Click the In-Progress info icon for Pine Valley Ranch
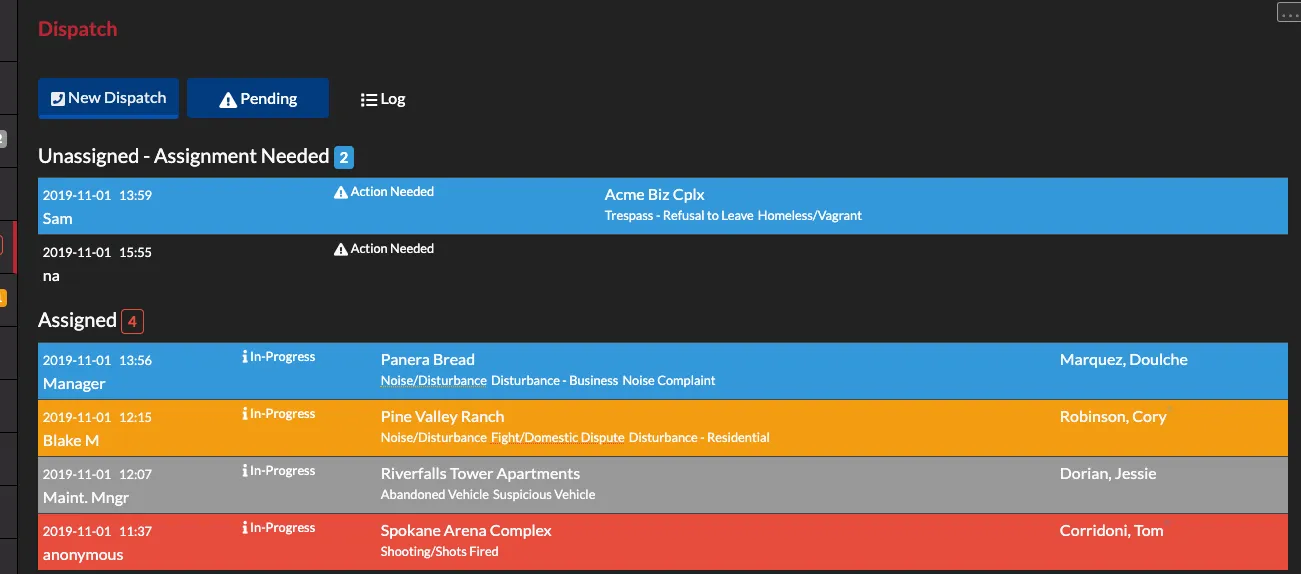The width and height of the screenshot is (1301, 574). click(x=245, y=414)
